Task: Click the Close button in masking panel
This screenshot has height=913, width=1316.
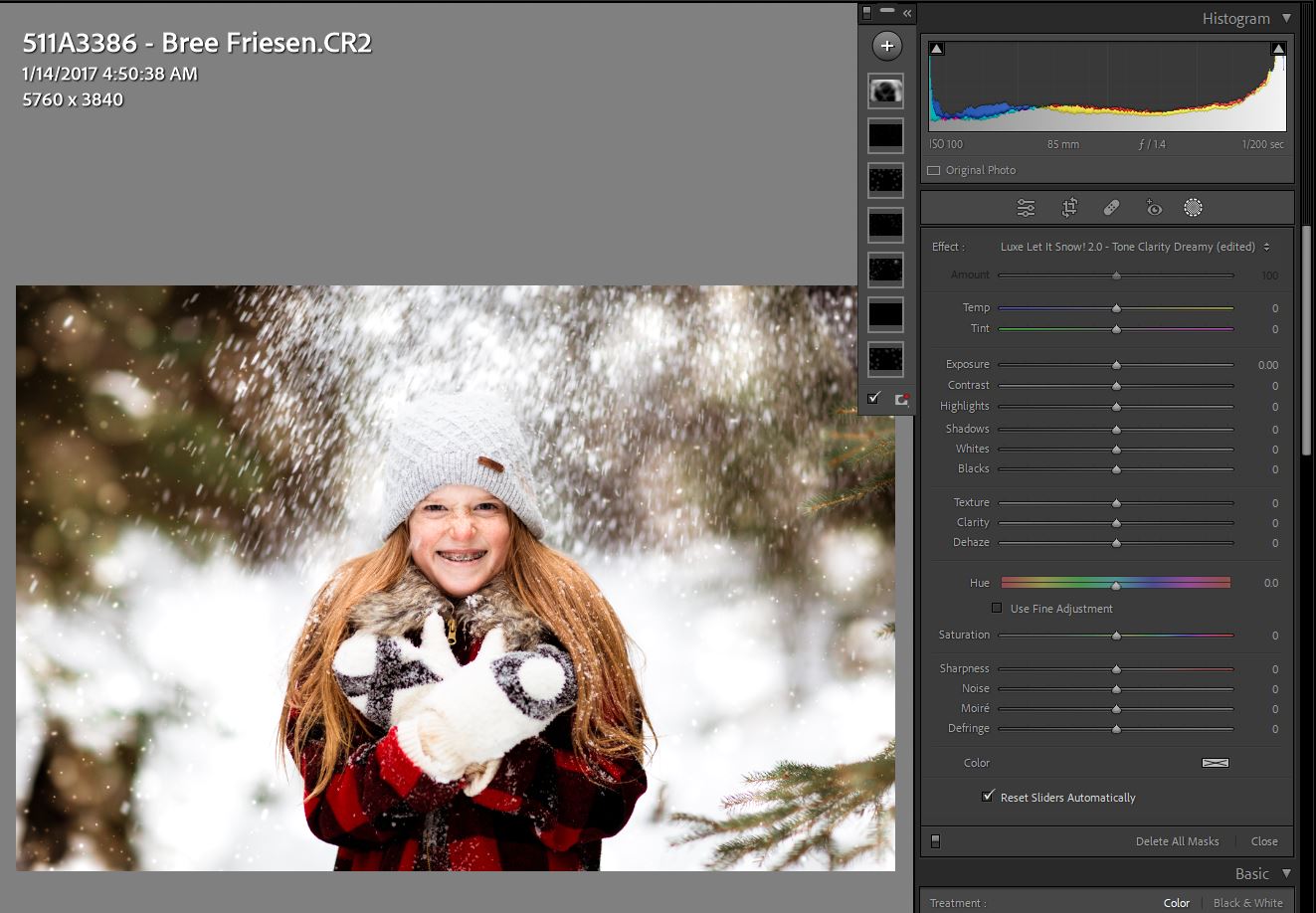Action: 1264,841
